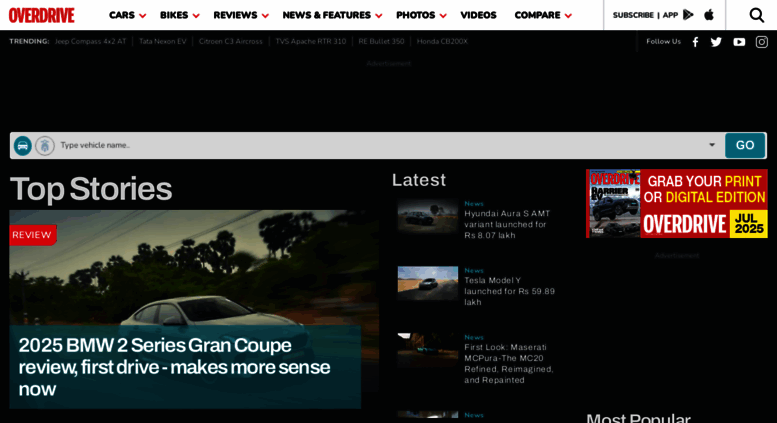Visit the Facebook page icon

pyautogui.click(x=695, y=42)
